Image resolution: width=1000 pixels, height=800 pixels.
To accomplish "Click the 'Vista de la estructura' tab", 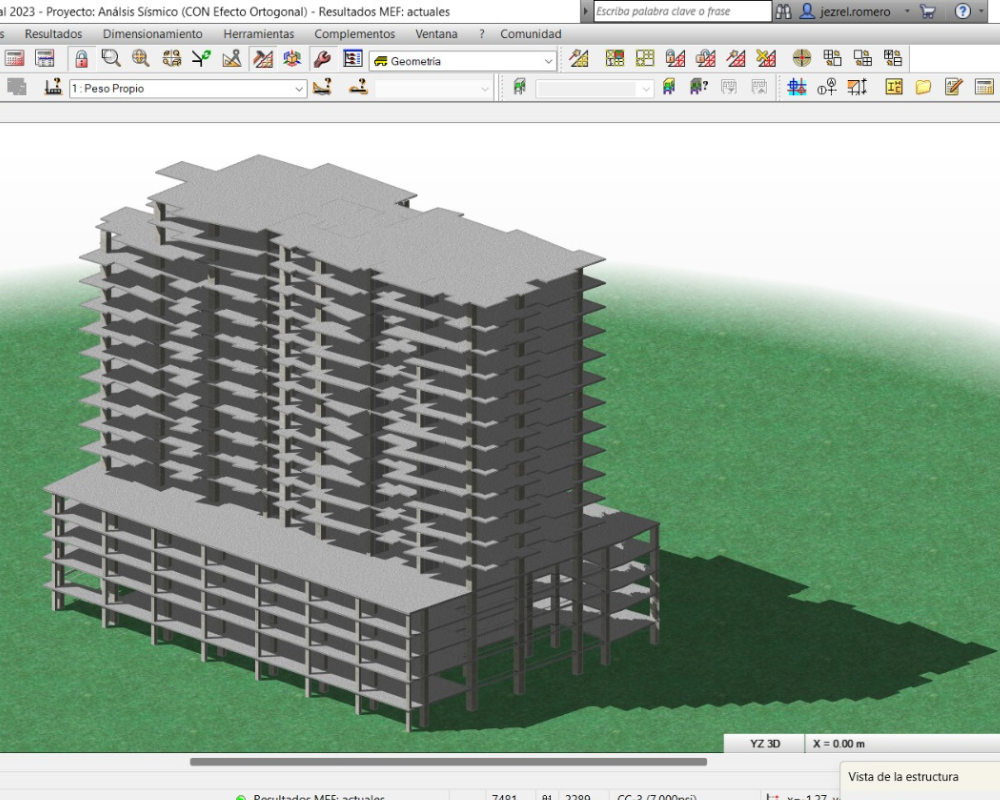I will (x=903, y=777).
